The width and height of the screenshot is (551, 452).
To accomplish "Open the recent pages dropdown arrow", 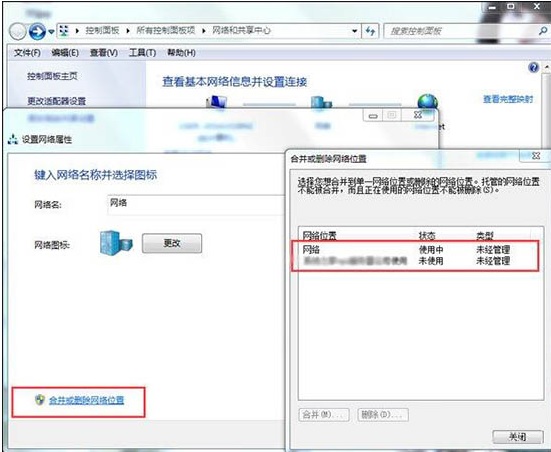I will coord(51,32).
